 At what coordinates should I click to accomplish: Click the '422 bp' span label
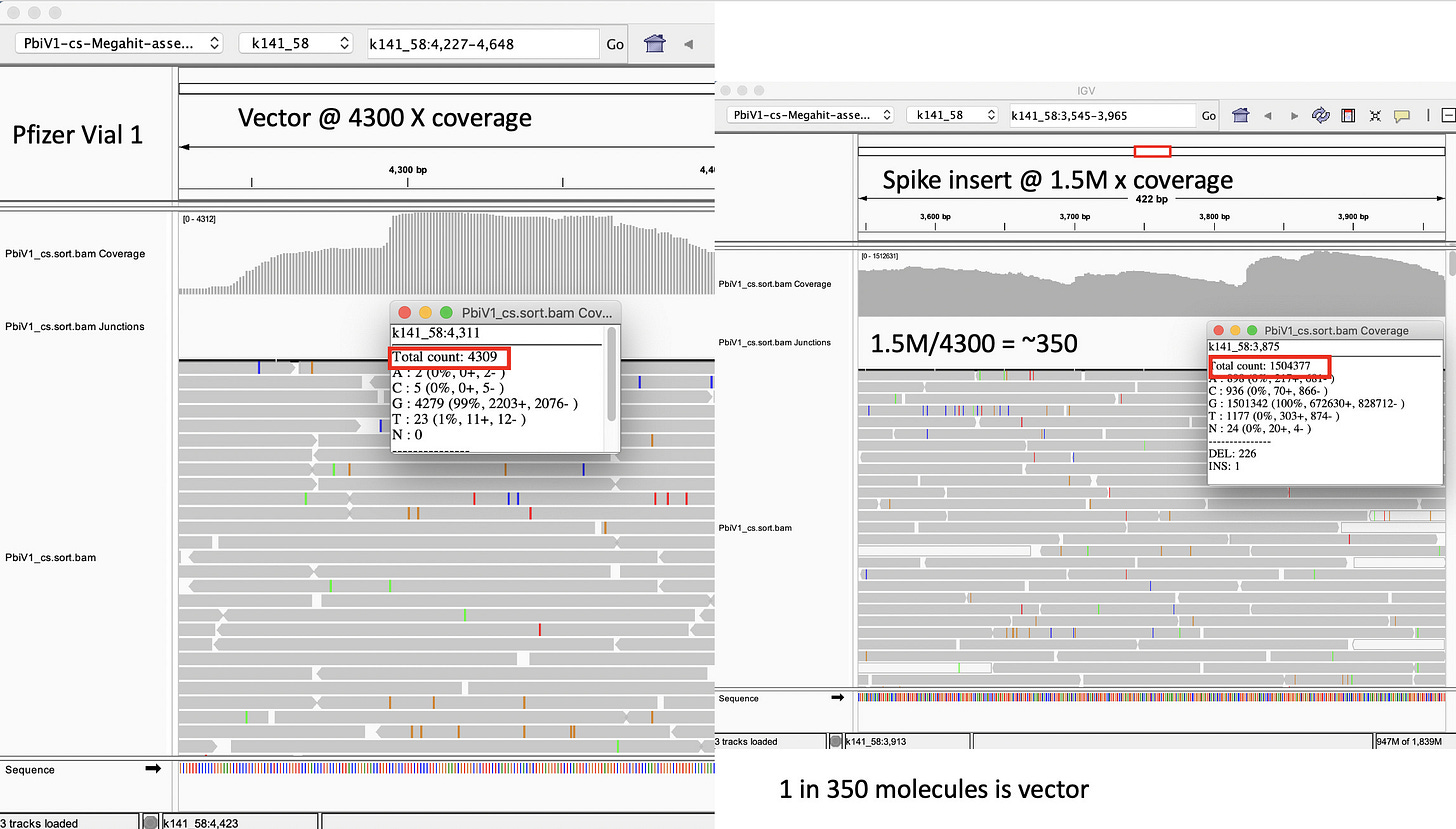click(x=1152, y=199)
